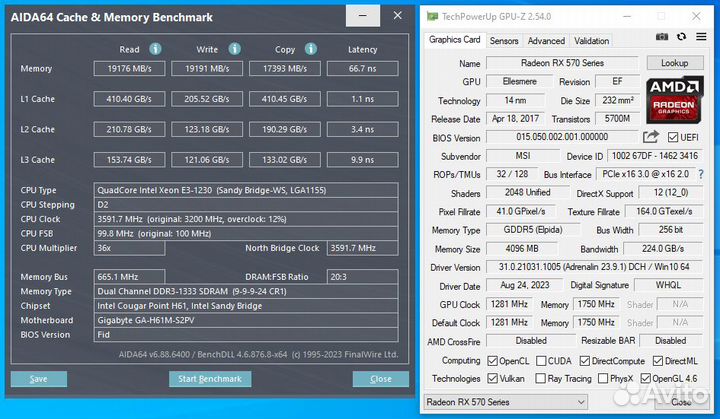Click the Resizable BAR Disabled field

click(x=670, y=341)
